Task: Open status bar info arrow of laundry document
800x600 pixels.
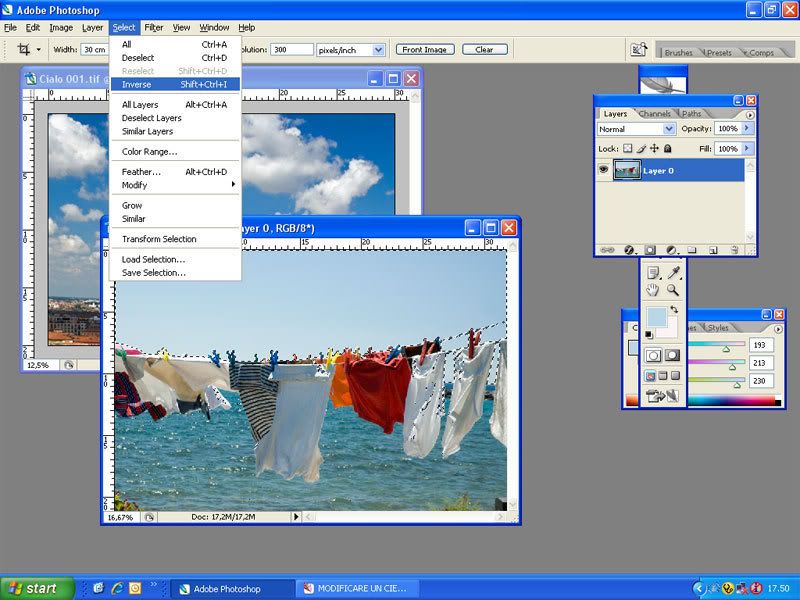Action: [296, 517]
